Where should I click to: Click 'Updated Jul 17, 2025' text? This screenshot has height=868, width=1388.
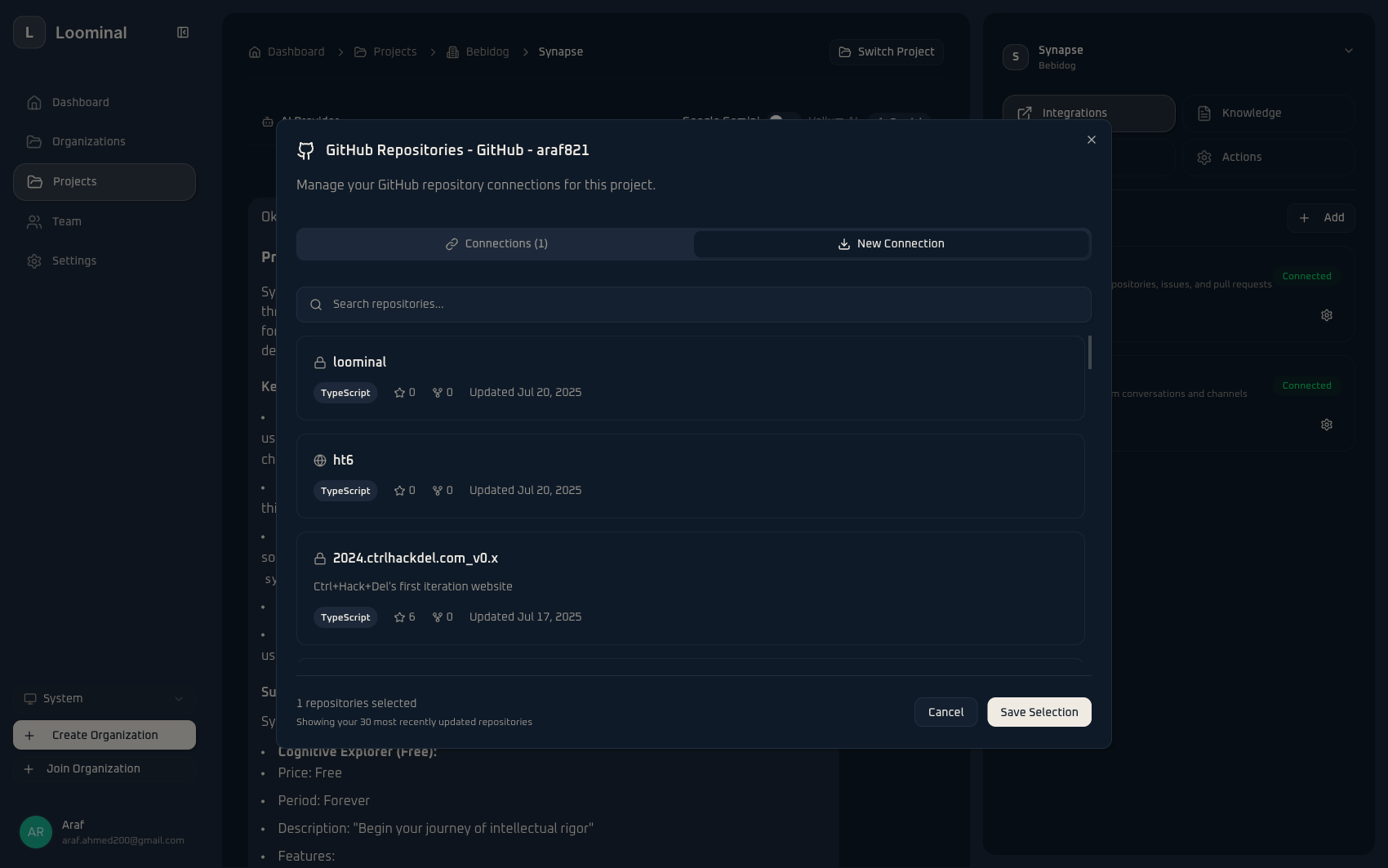point(526,617)
